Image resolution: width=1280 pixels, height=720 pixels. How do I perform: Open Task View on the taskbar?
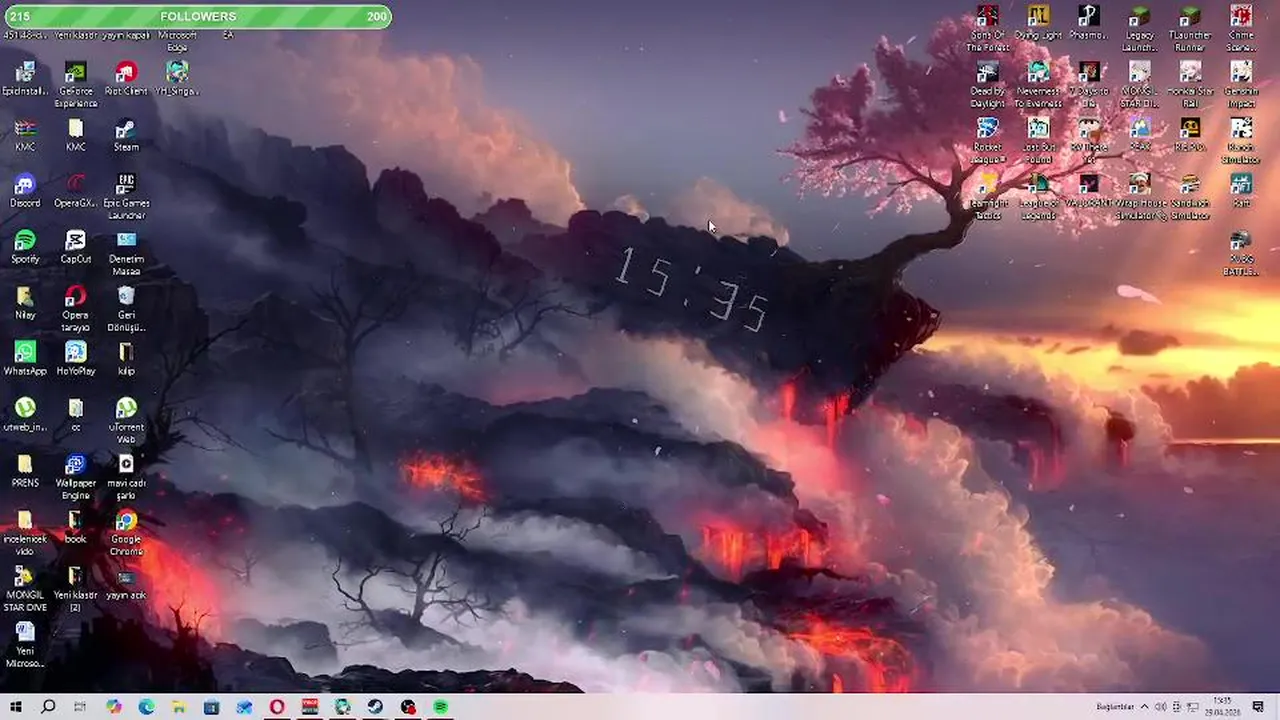(80, 707)
